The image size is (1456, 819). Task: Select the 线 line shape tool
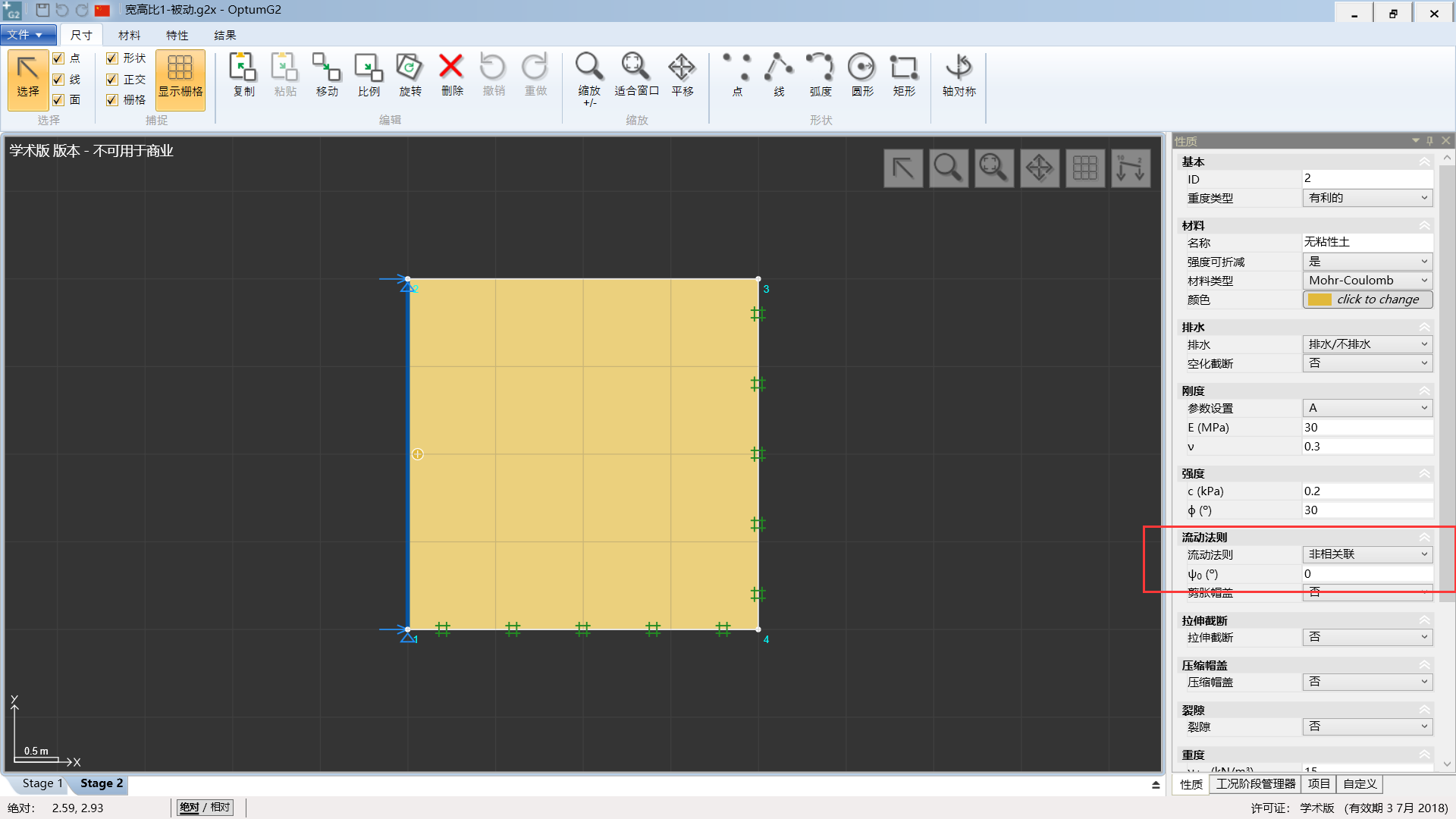coord(779,75)
